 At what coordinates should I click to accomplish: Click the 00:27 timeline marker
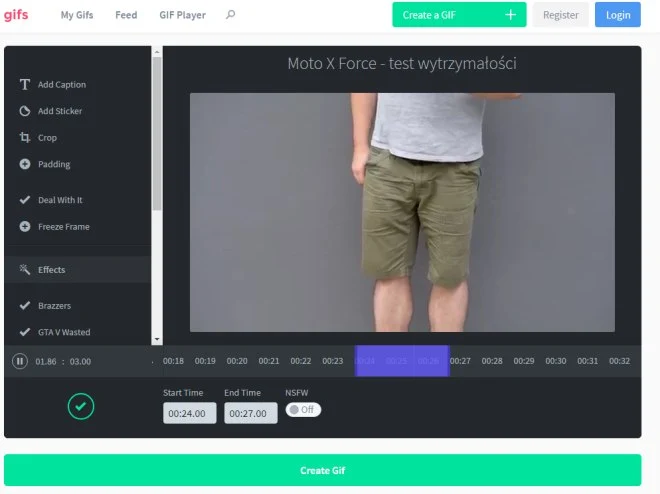point(460,361)
